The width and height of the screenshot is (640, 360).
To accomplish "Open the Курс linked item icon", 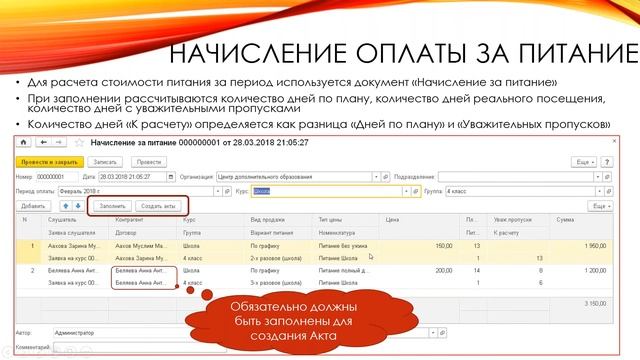I will (x=416, y=191).
